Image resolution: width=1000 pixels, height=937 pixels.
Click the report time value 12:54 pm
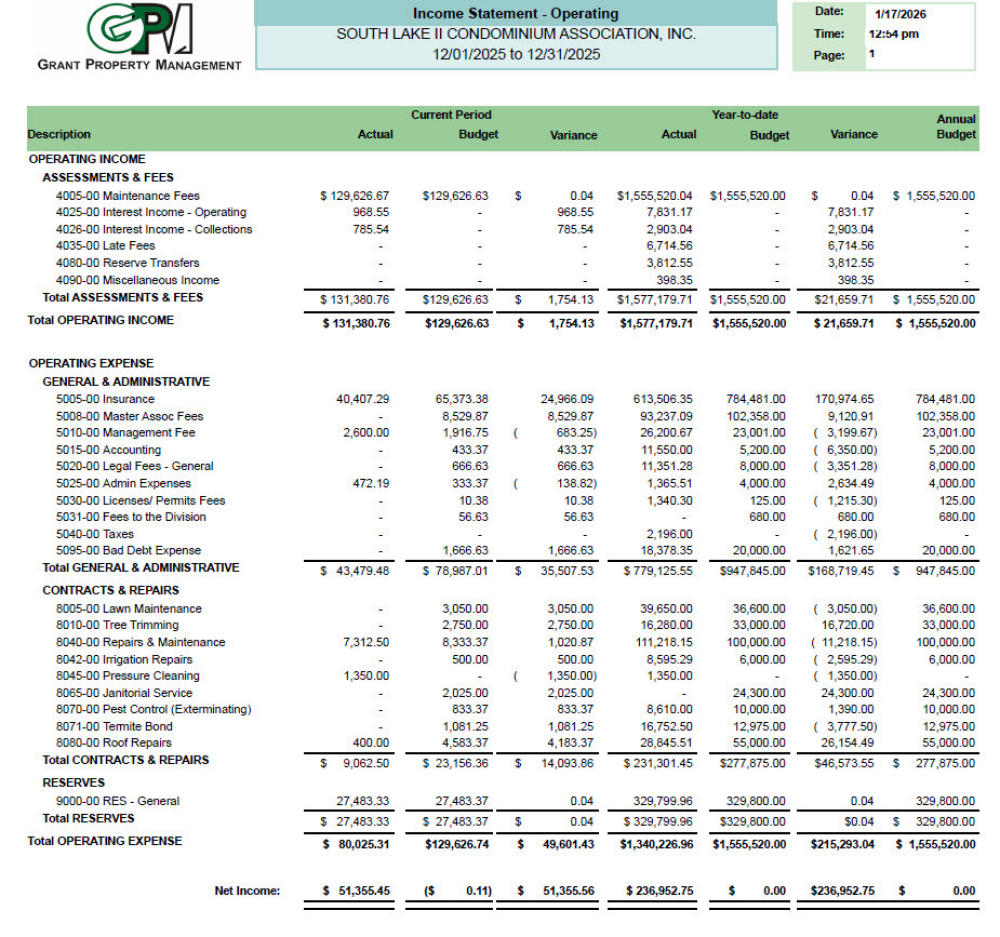[x=893, y=34]
